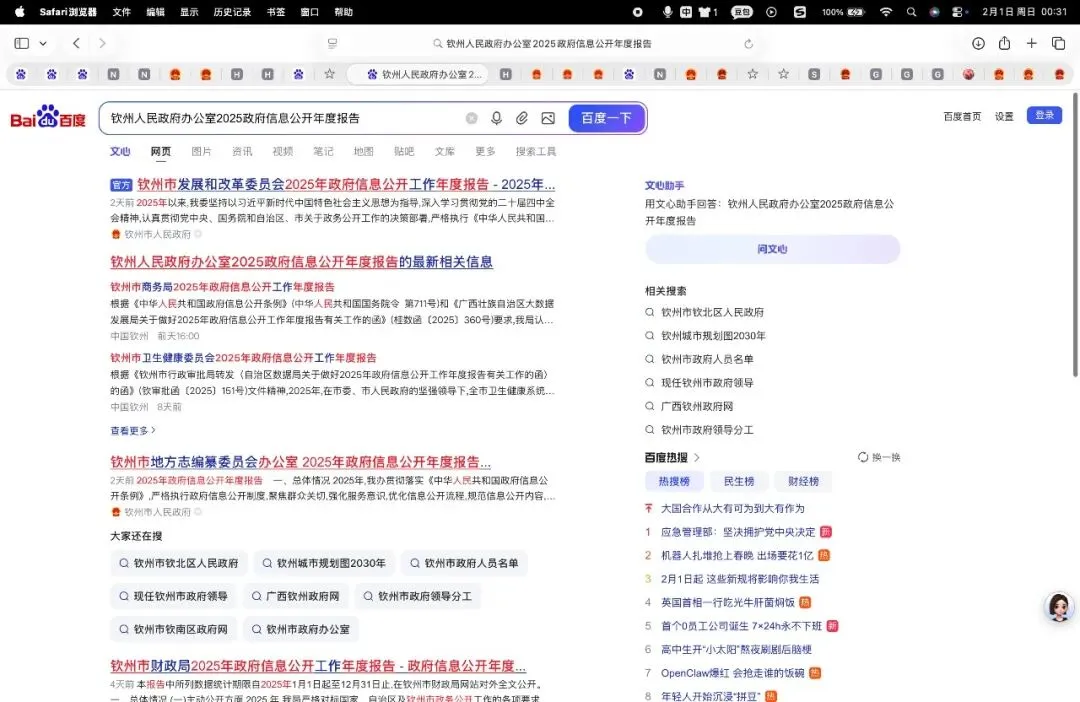Click the 登录 button
The width and height of the screenshot is (1080, 702).
coord(1044,115)
